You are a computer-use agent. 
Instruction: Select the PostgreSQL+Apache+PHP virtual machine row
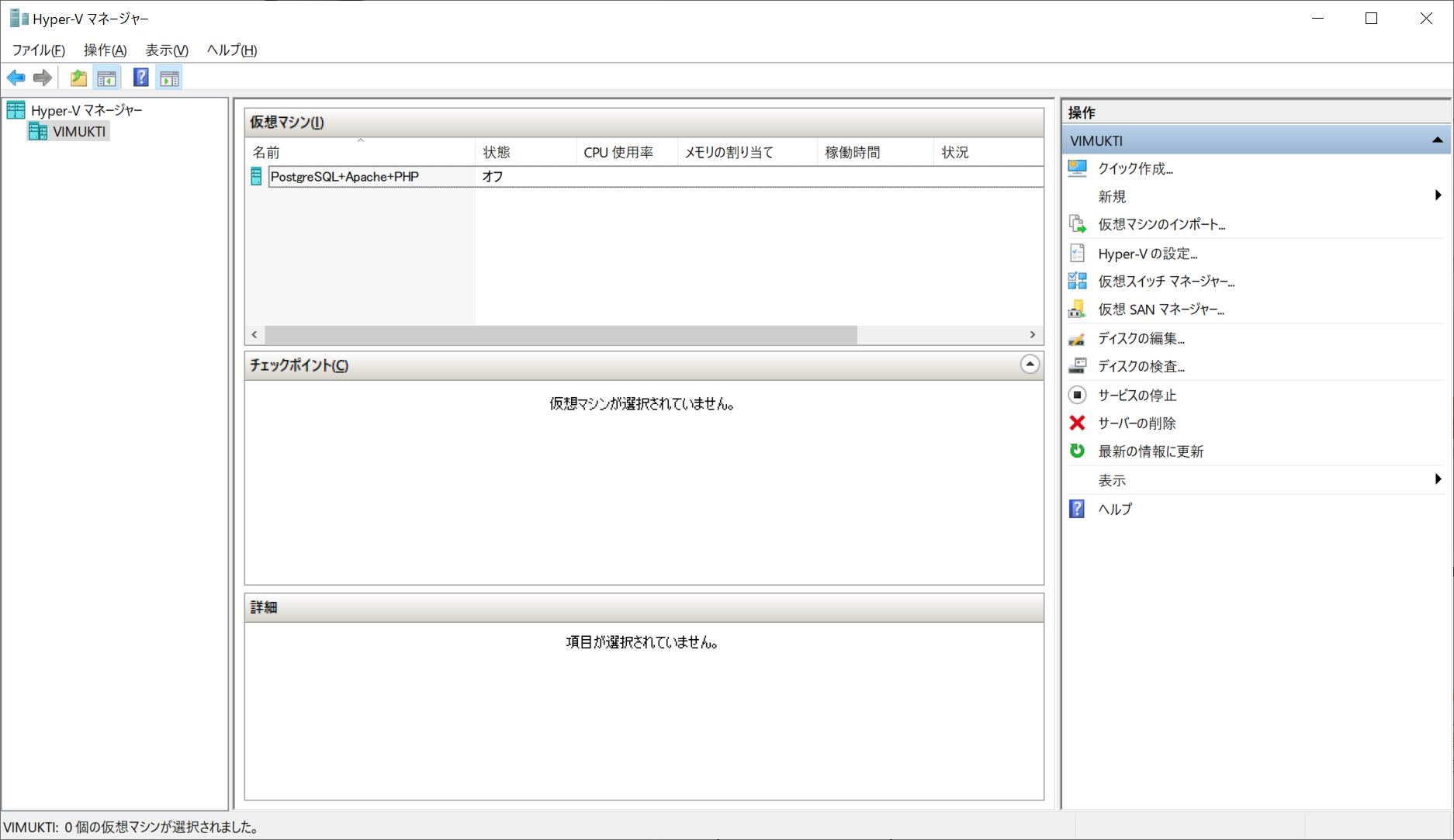pyautogui.click(x=644, y=177)
